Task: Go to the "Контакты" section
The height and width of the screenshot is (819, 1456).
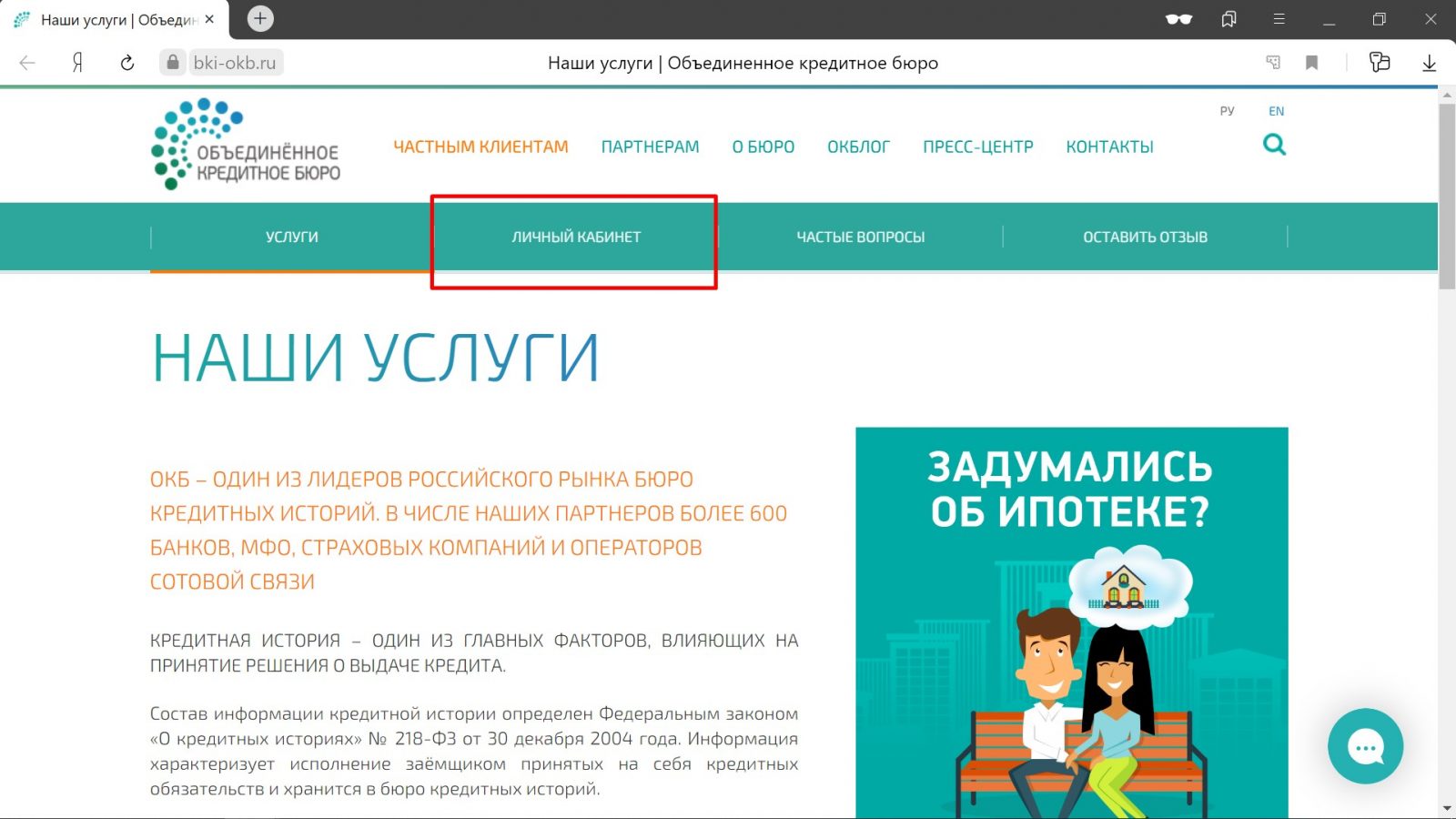Action: (1109, 147)
